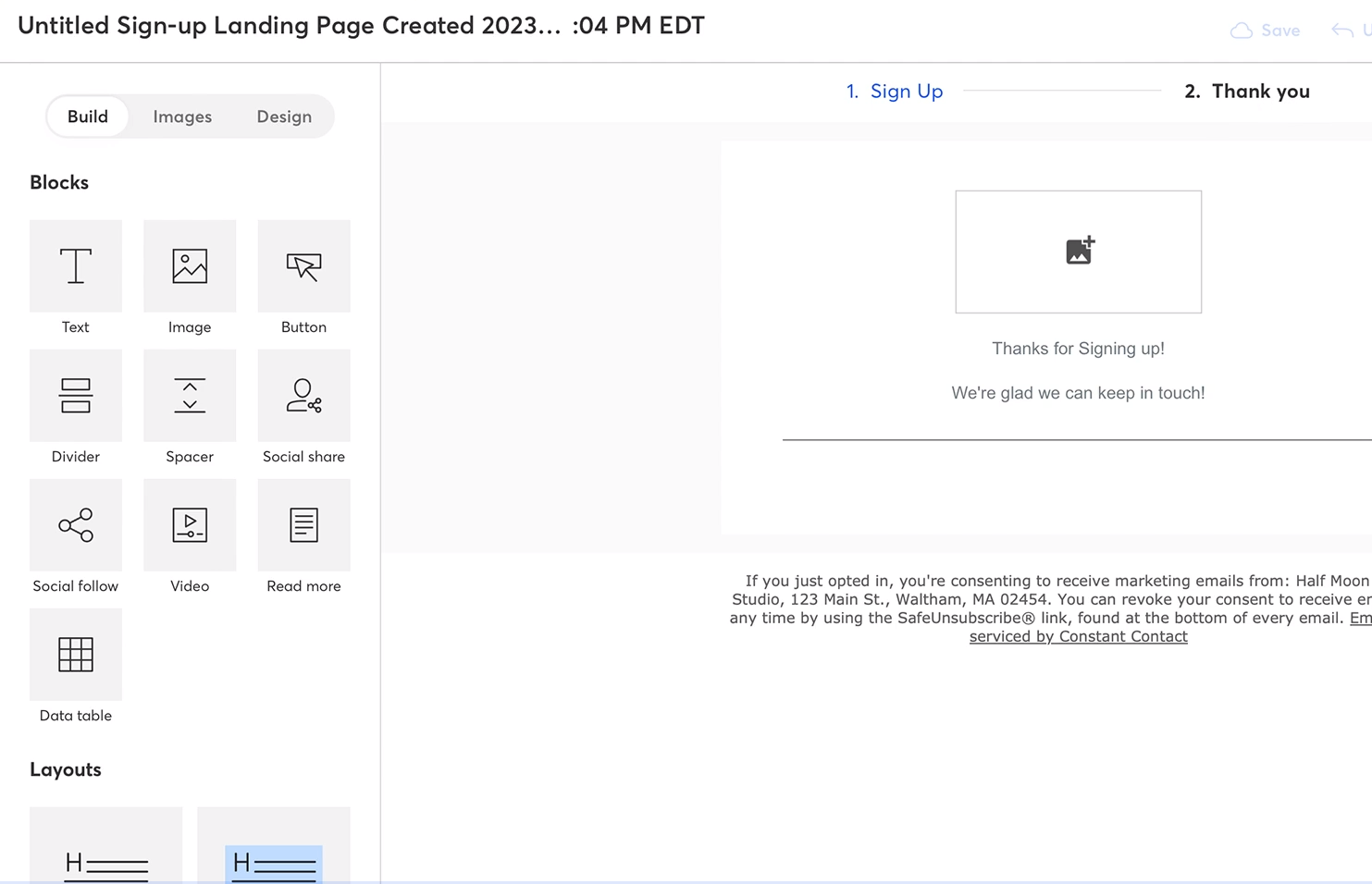Switch to the Images tab
The height and width of the screenshot is (884, 1372).
182,117
